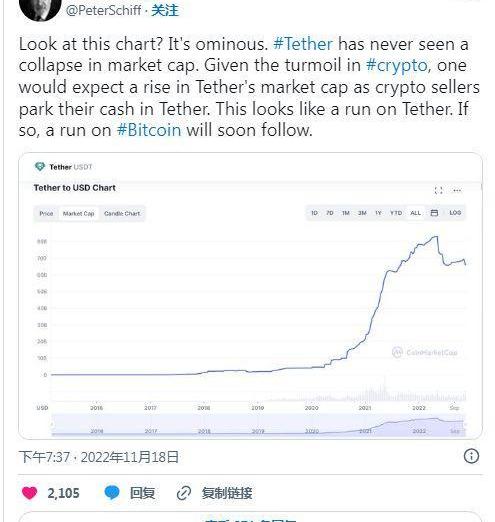Viewport: 495px width, 522px height.
Task: Click the blue reply bubble icon
Action: click(112, 492)
